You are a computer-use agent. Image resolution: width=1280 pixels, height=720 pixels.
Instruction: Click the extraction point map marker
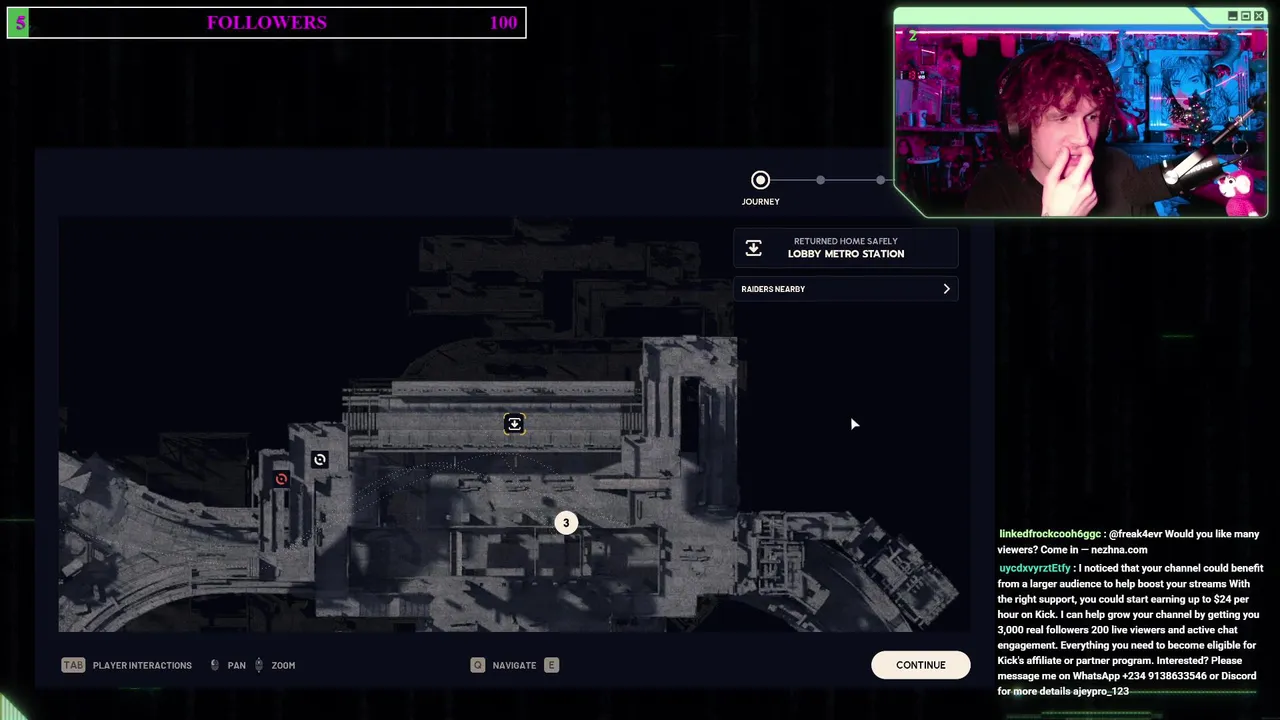click(514, 424)
